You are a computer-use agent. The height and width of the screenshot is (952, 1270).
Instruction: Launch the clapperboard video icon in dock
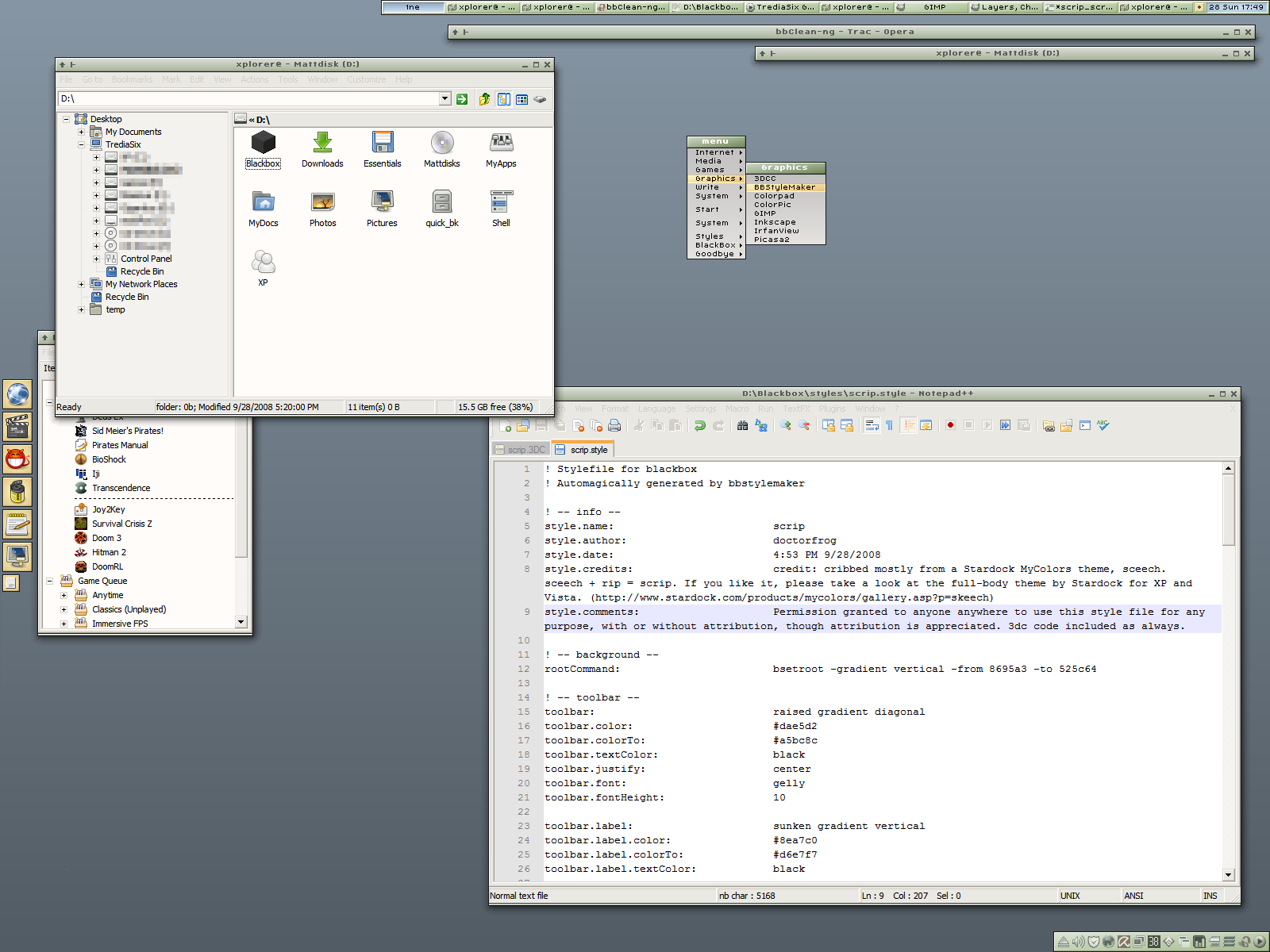(x=17, y=427)
